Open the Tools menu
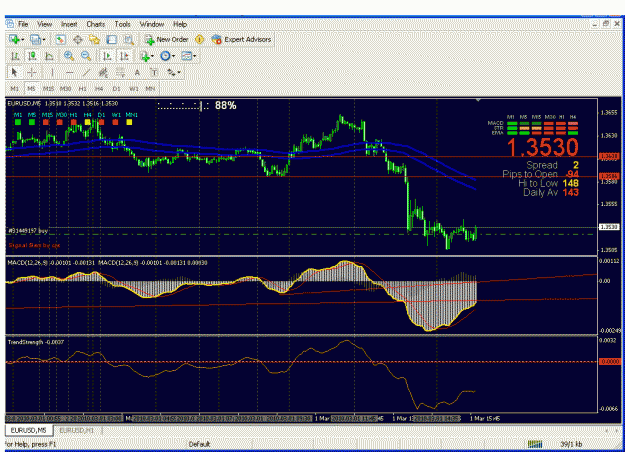Viewport: 625px width, 452px height. (122, 24)
